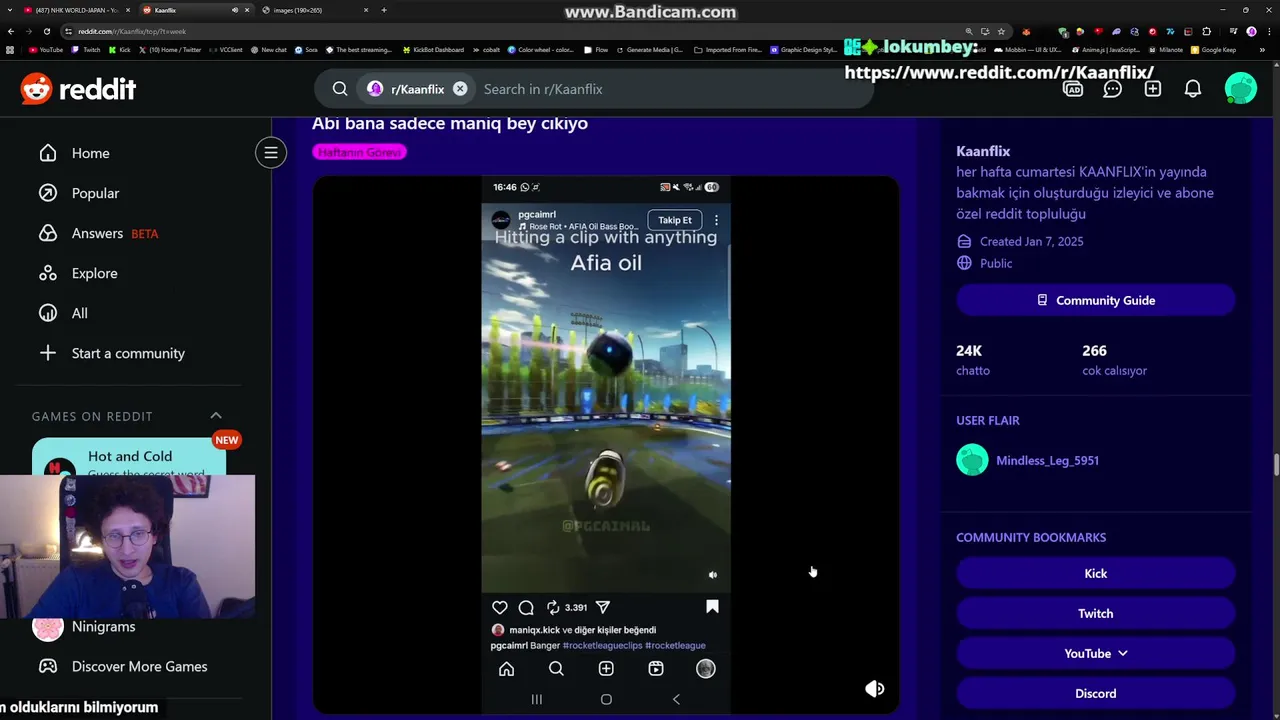
Task: Start a community
Action: pos(128,353)
